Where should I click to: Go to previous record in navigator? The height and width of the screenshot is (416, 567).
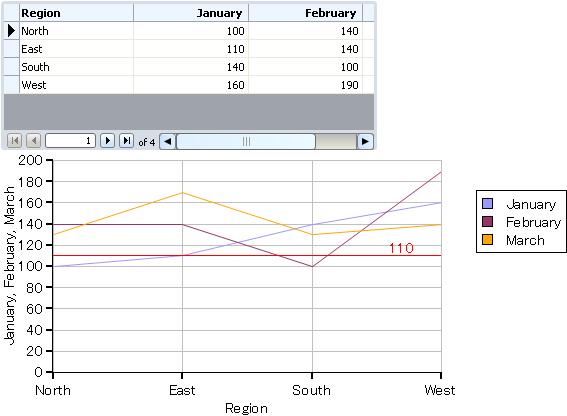tap(34, 141)
